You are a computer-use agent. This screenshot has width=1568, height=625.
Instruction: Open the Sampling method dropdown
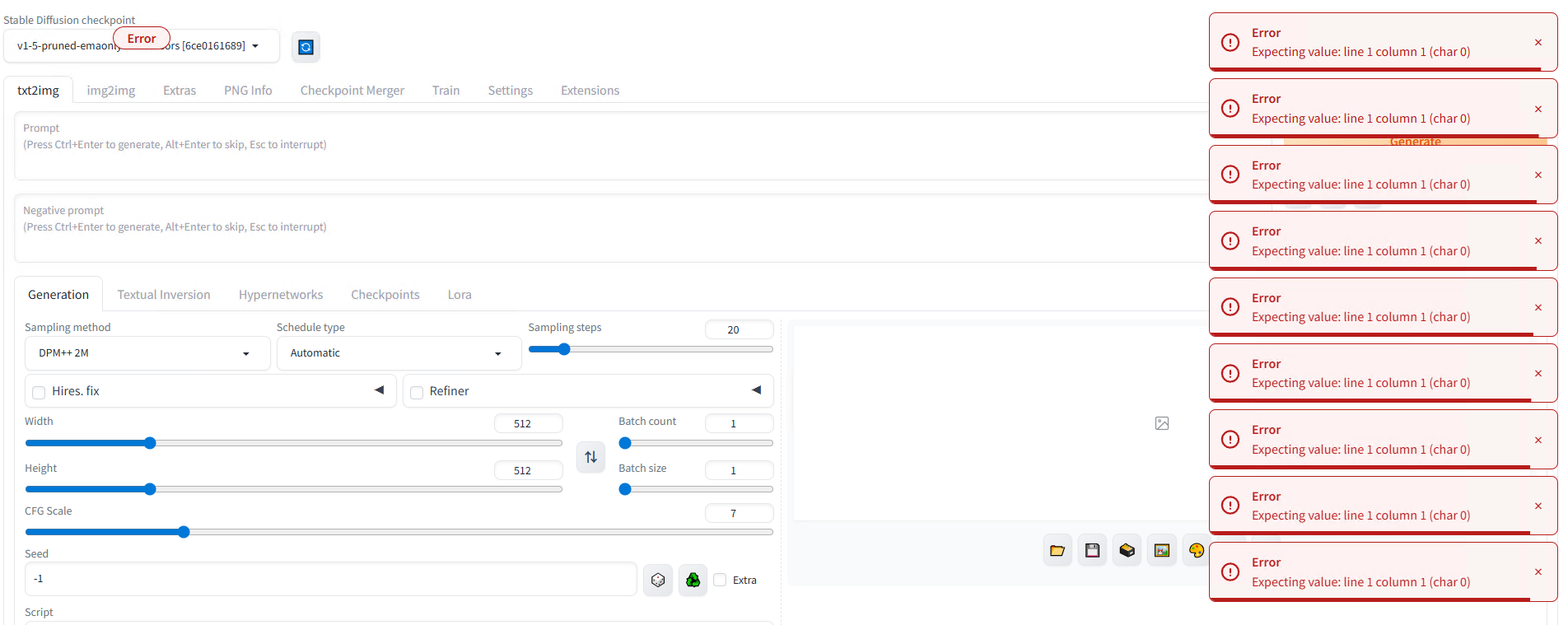coord(147,353)
